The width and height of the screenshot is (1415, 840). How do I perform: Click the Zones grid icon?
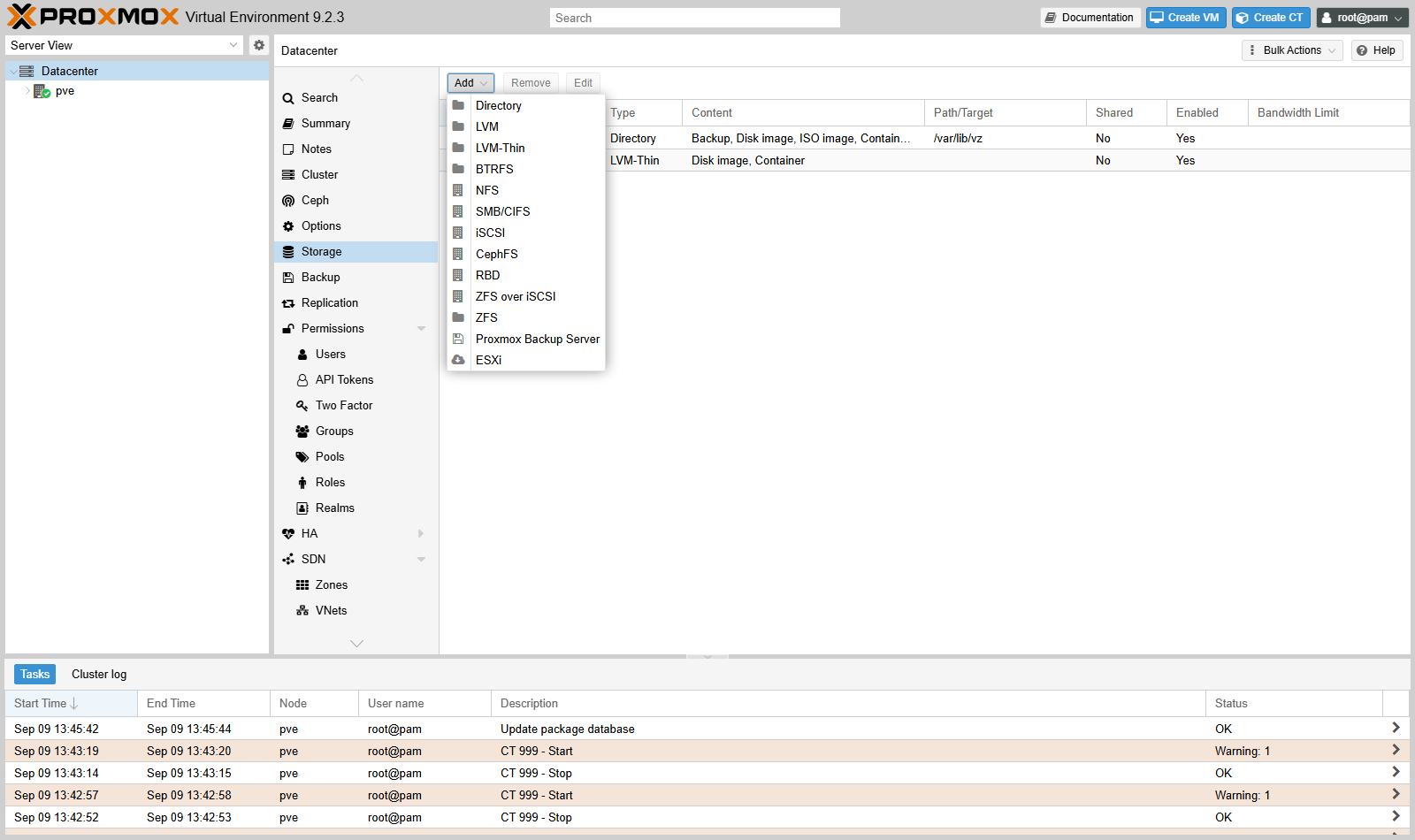(302, 585)
